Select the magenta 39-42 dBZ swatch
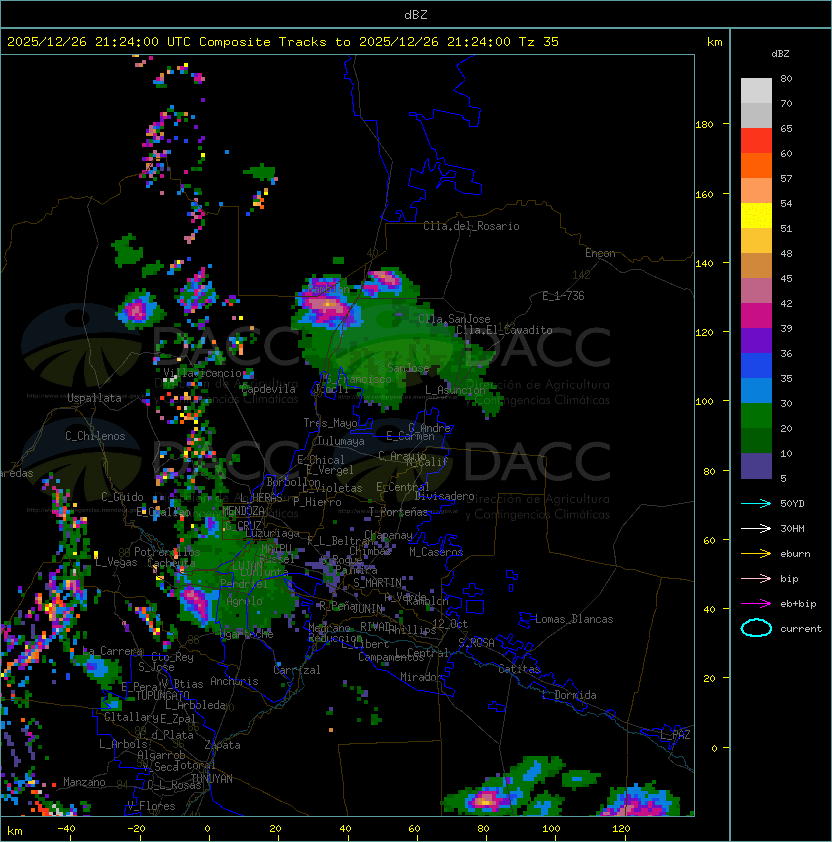Image resolution: width=832 pixels, height=842 pixels. point(756,316)
